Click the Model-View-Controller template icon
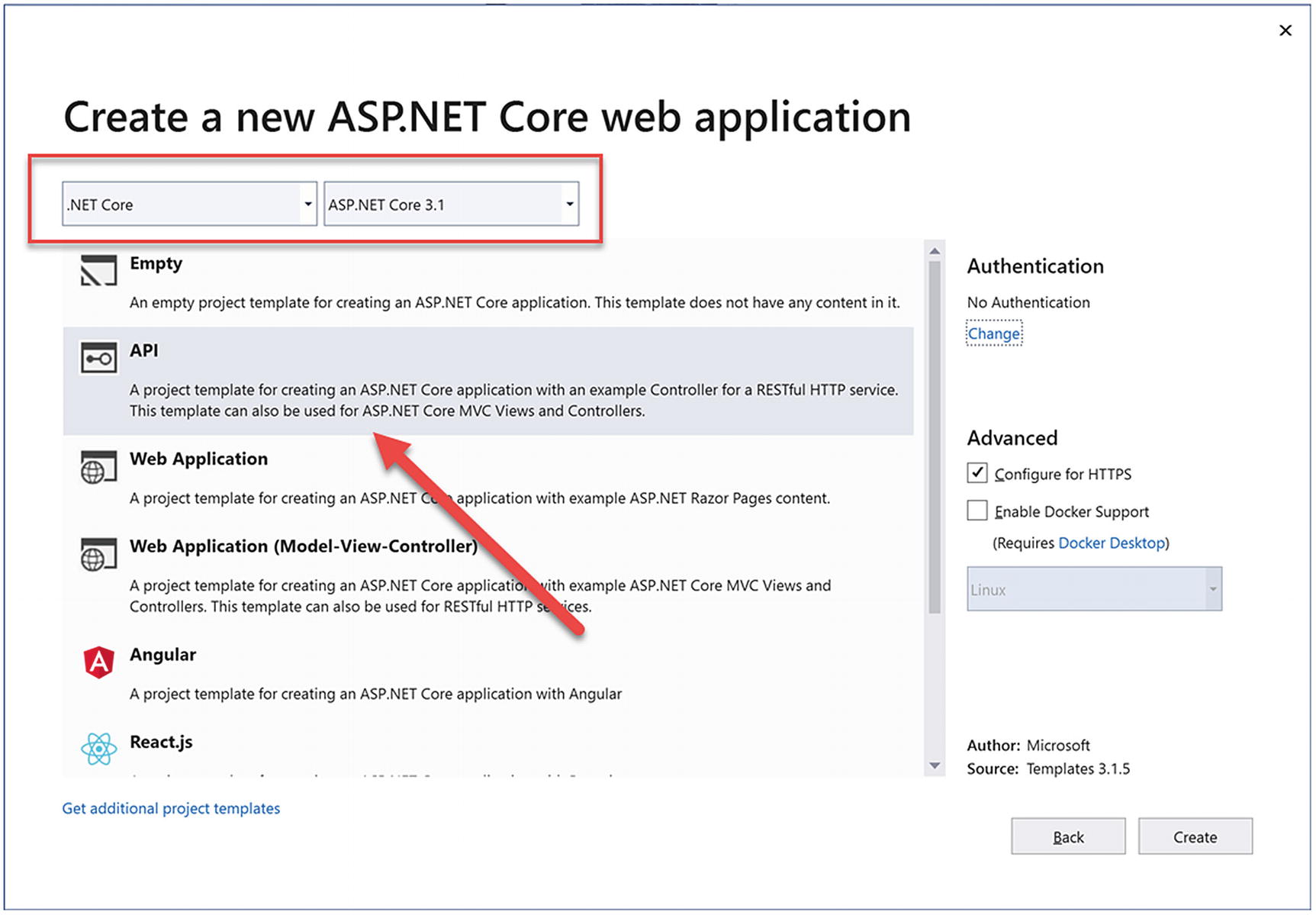 click(99, 554)
